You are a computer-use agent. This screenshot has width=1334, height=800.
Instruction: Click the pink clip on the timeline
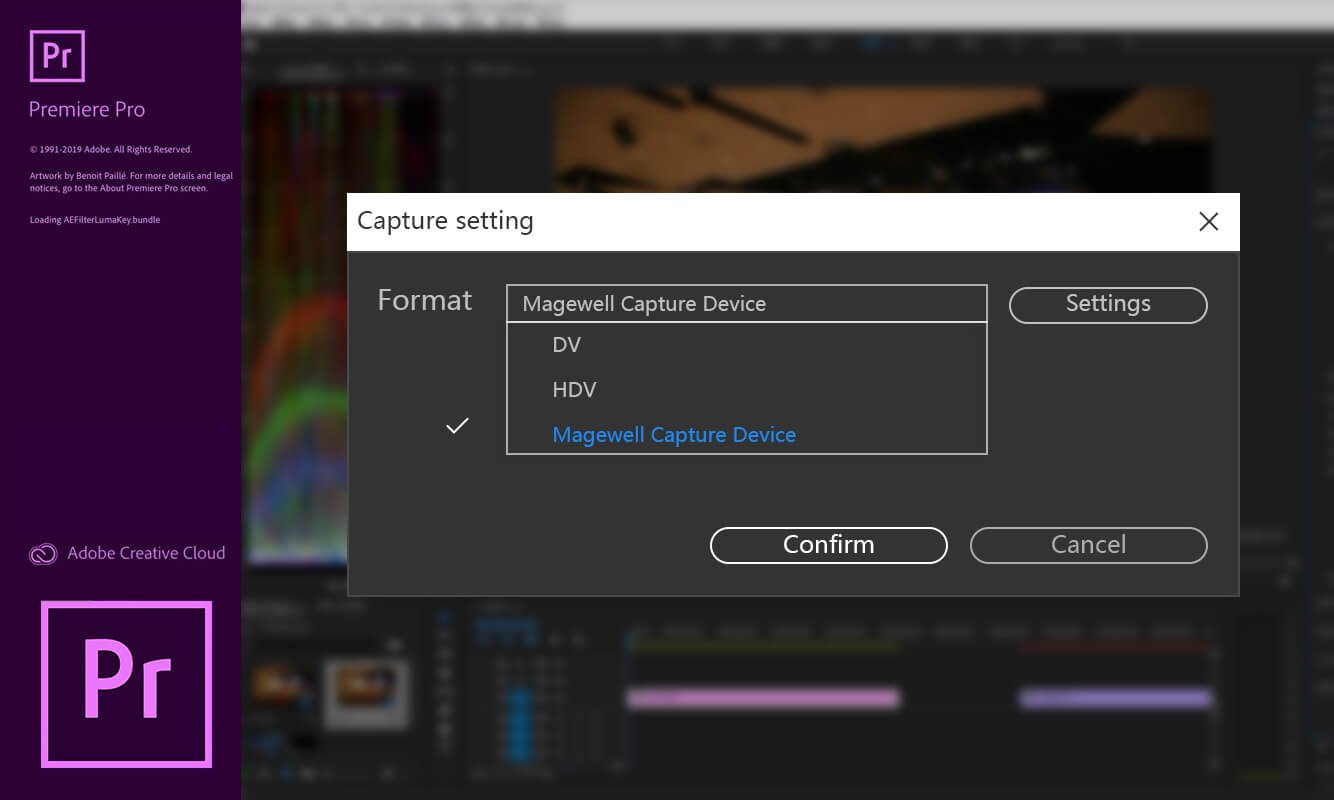pyautogui.click(x=762, y=698)
